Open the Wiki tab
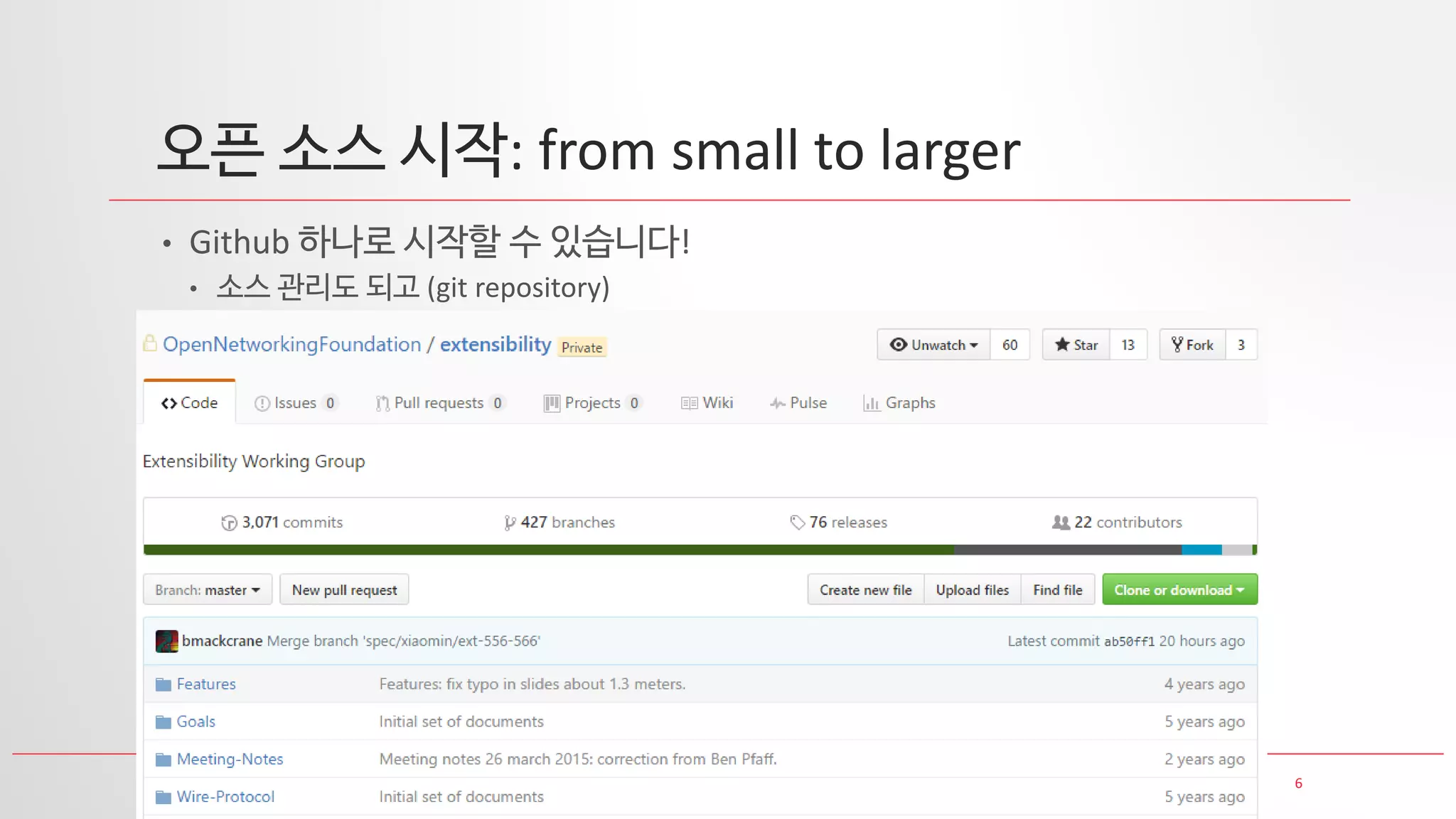This screenshot has height=819, width=1456. pyautogui.click(x=707, y=403)
